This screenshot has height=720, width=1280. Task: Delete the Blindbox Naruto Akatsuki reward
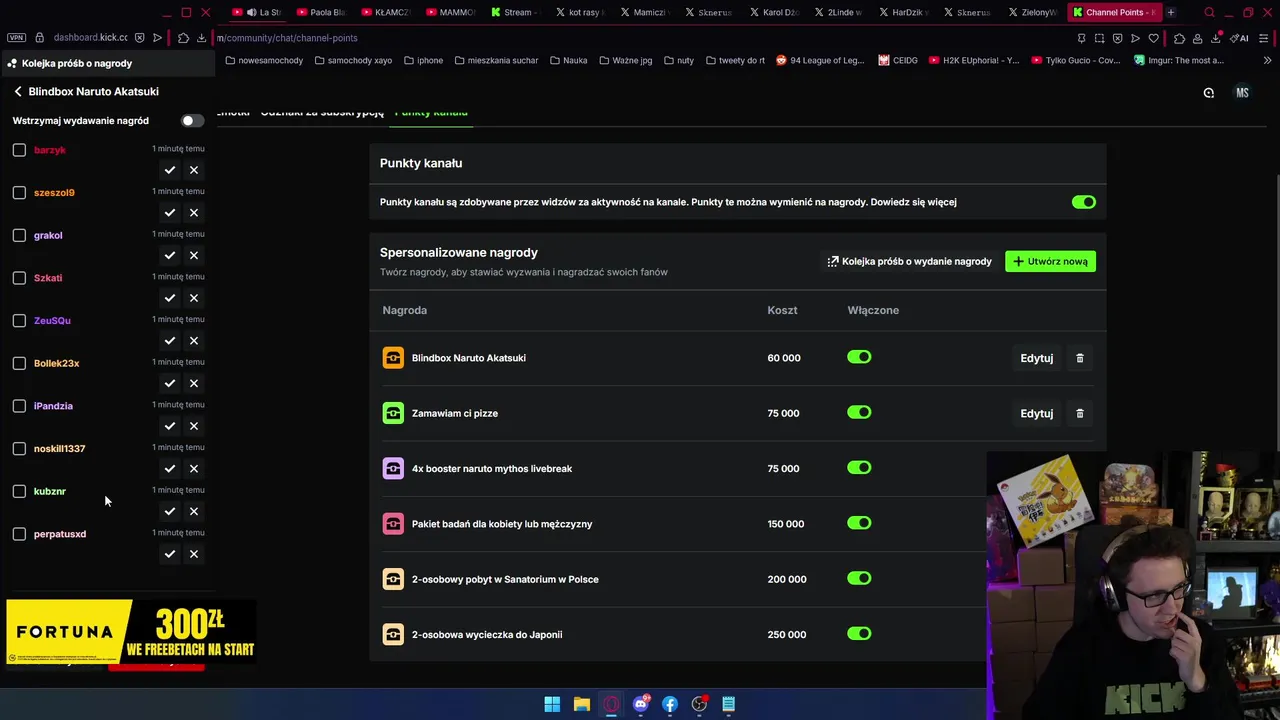pos(1080,358)
